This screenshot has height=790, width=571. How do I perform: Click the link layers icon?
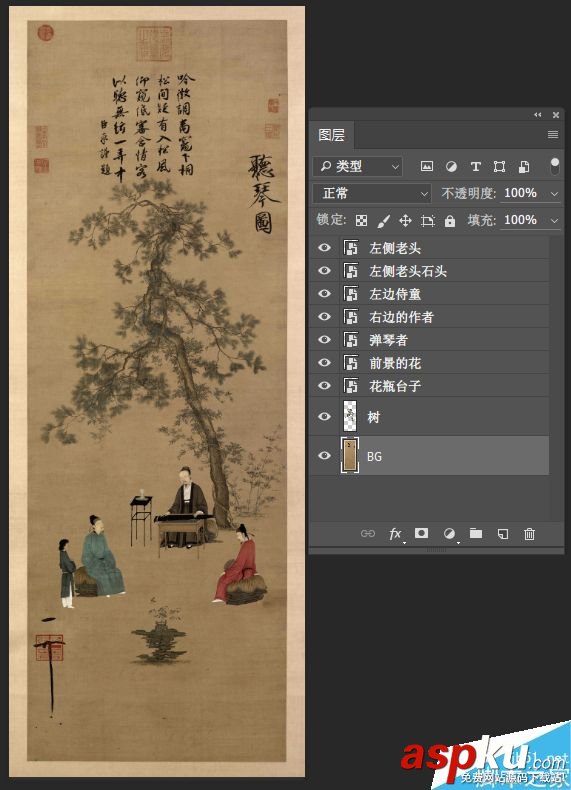368,534
